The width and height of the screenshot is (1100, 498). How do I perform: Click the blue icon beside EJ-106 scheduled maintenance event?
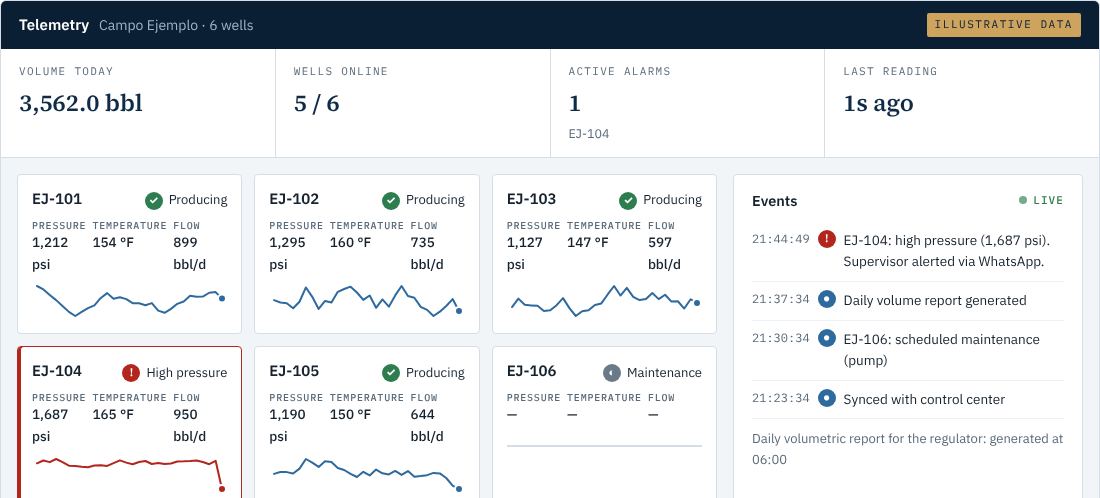(827, 338)
